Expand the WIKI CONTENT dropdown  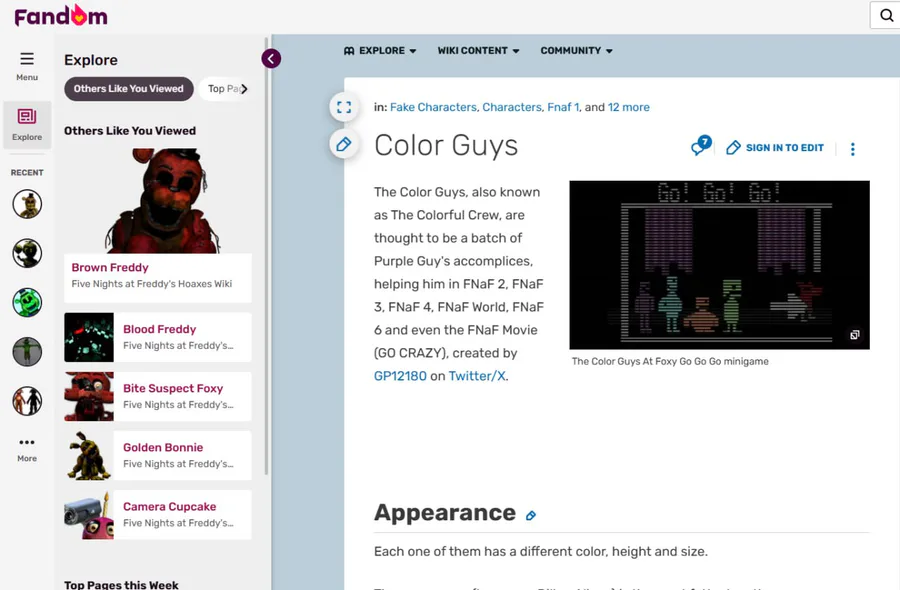[478, 51]
